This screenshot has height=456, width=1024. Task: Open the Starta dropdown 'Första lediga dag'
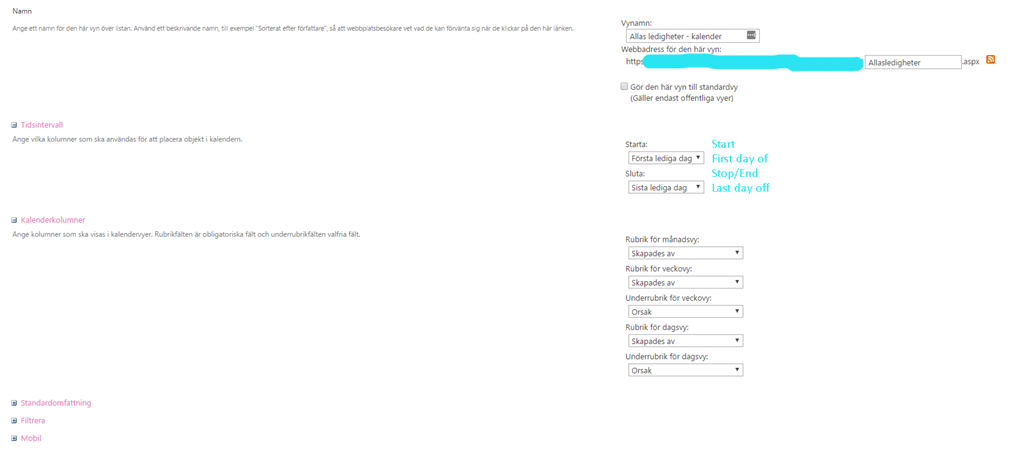[x=665, y=158]
